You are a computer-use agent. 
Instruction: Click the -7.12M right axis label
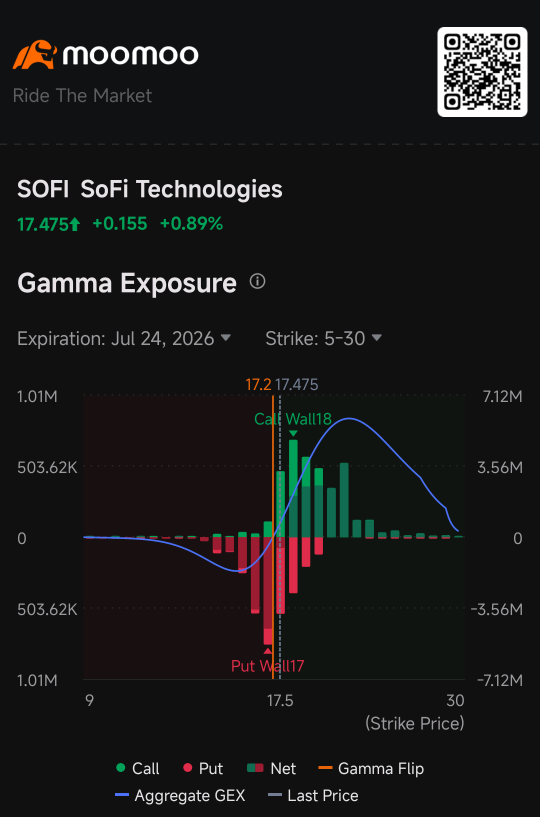point(500,680)
